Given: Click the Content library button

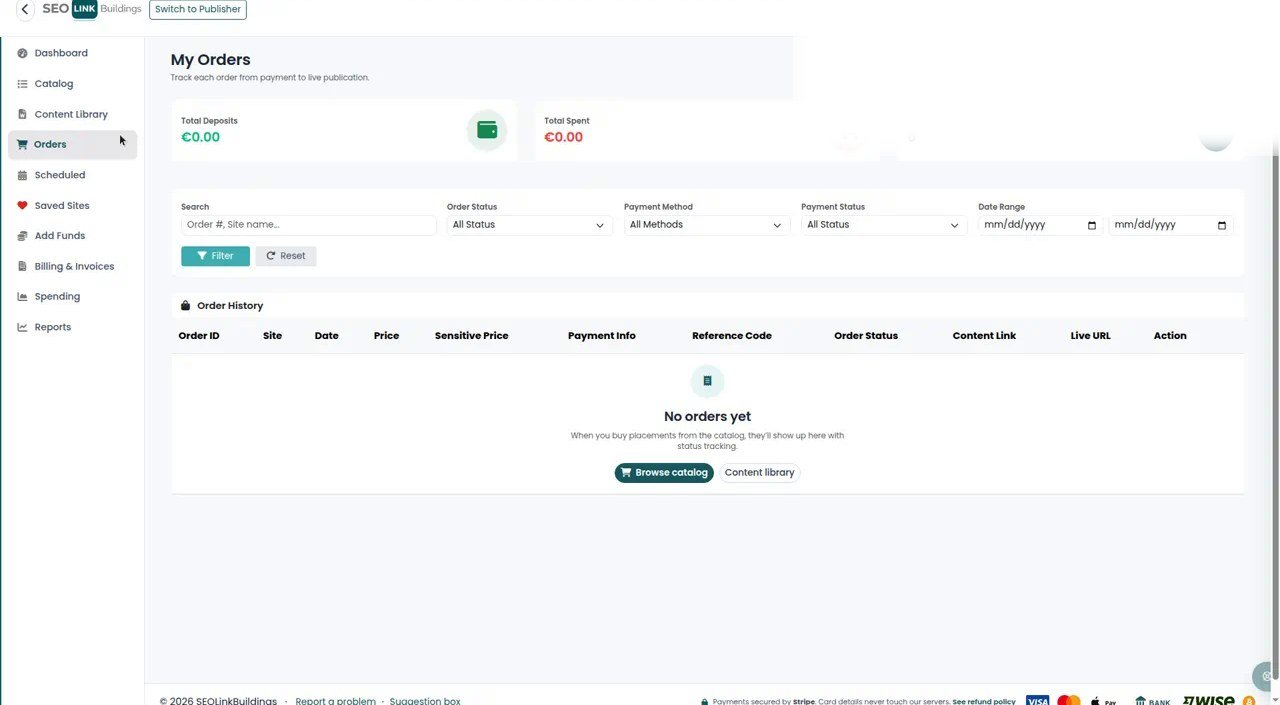Looking at the screenshot, I should click(759, 473).
